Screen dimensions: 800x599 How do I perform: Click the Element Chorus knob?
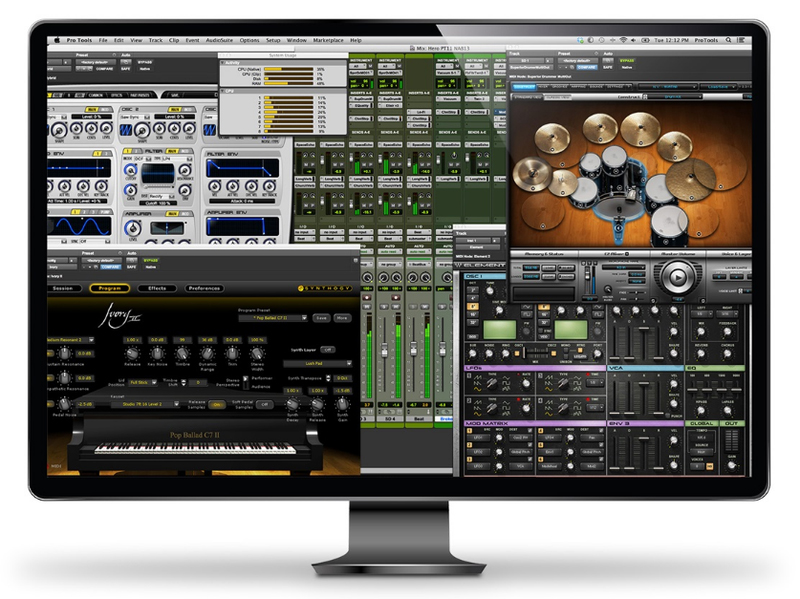pyautogui.click(x=728, y=354)
